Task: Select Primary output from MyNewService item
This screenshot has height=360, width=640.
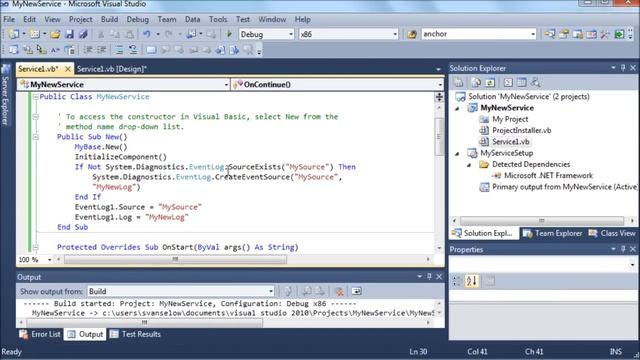Action: pyautogui.click(x=565, y=187)
